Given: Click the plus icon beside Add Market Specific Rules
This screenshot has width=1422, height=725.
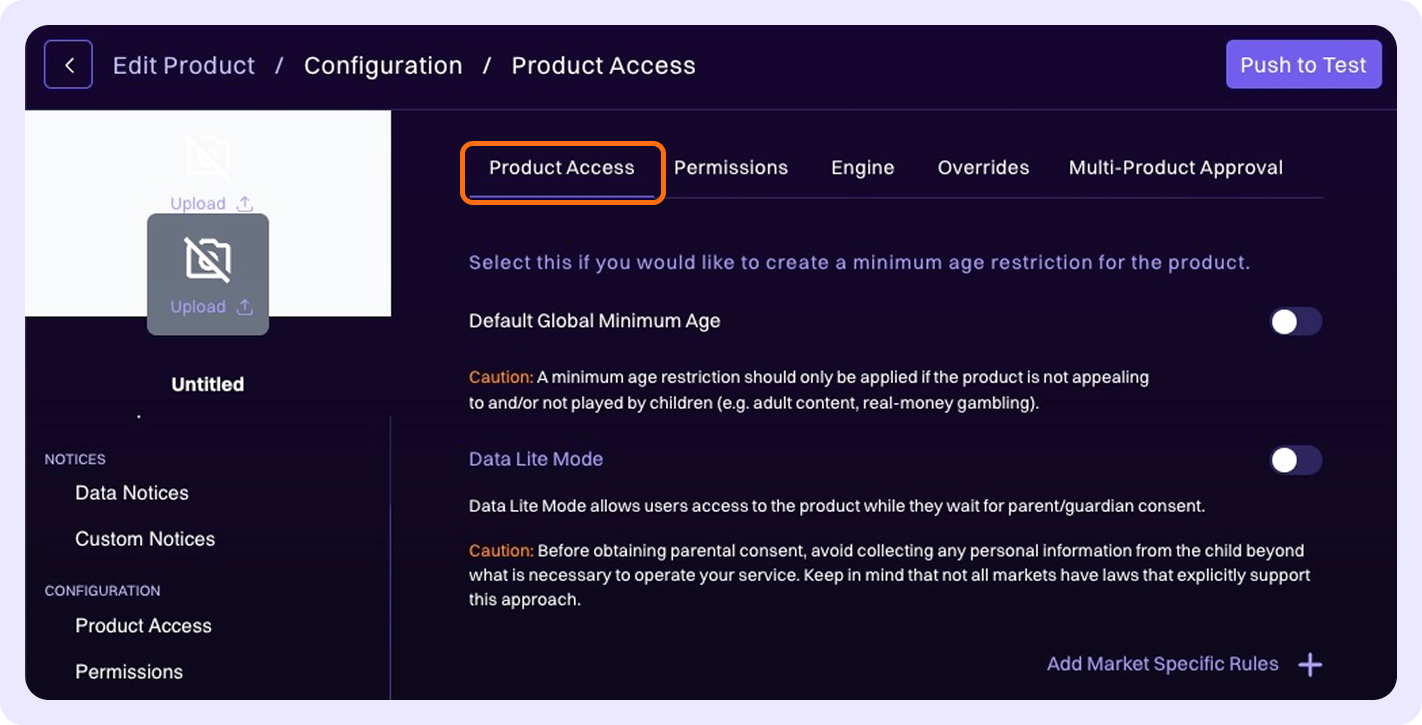Looking at the screenshot, I should click(1310, 665).
